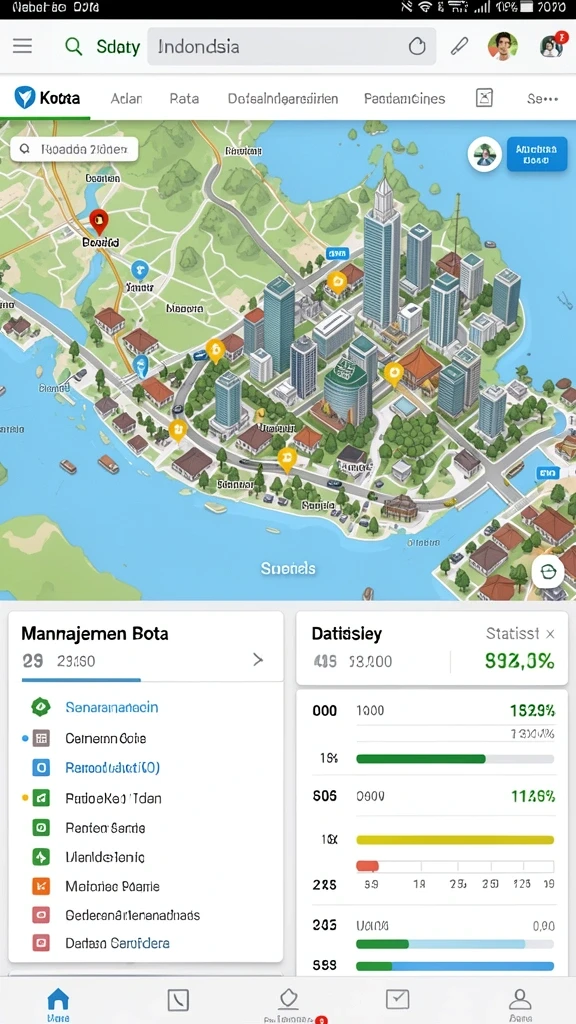Image resolution: width=576 pixels, height=1024 pixels.
Task: Expand the Se... overflow tab
Action: (542, 99)
